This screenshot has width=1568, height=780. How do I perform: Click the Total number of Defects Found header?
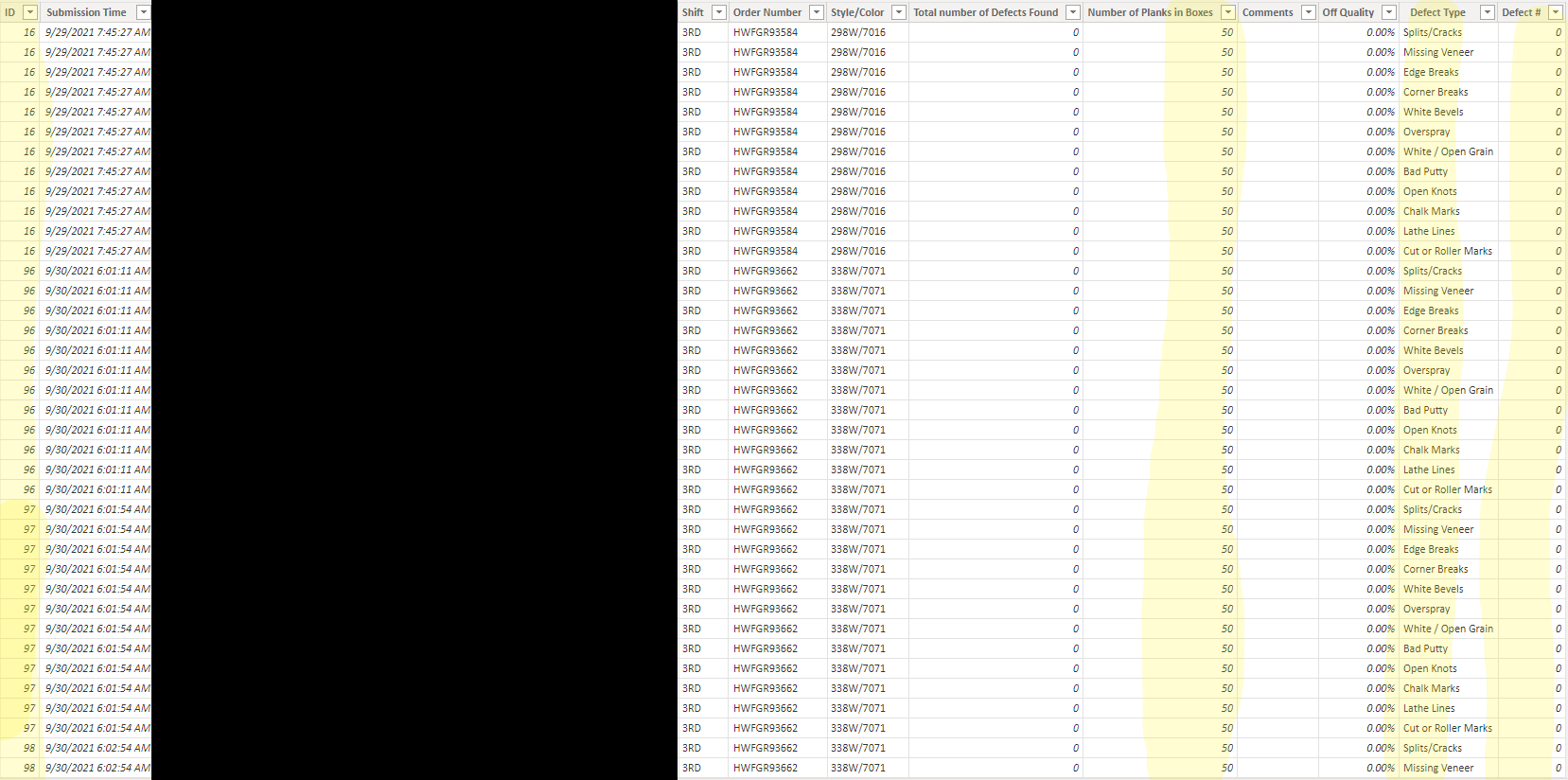tap(986, 12)
